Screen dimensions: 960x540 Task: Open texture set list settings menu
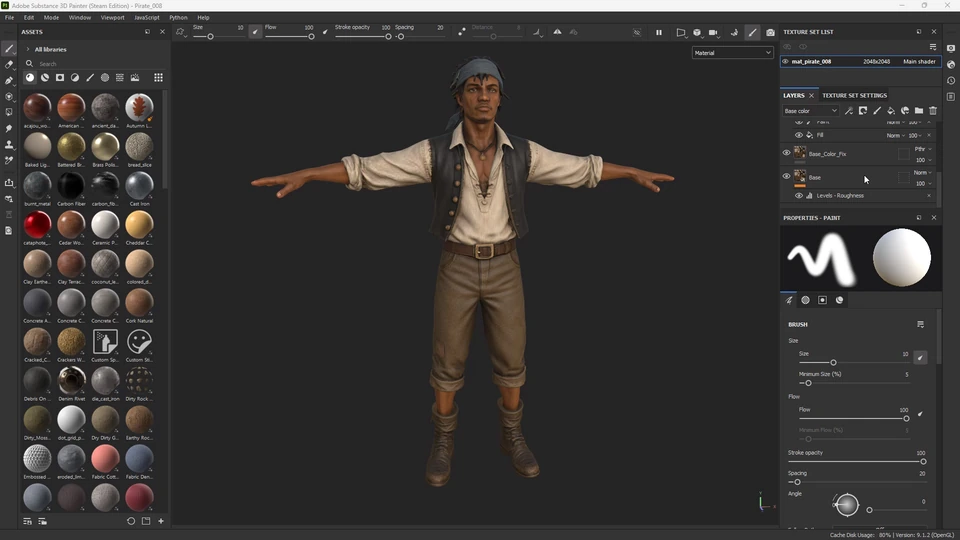(933, 47)
